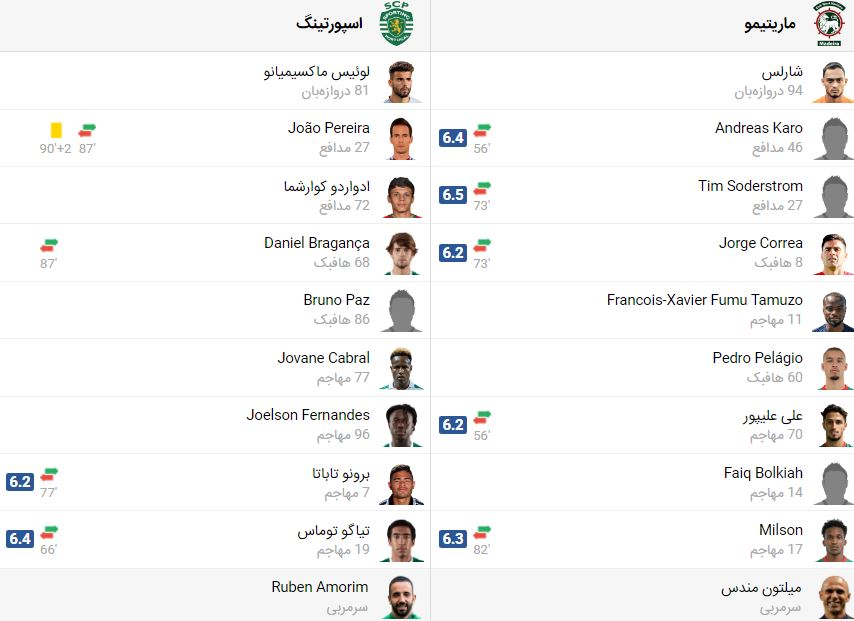Screen dimensions: 854x621
Task: Click the Sporting club crest logo
Action: [397, 24]
